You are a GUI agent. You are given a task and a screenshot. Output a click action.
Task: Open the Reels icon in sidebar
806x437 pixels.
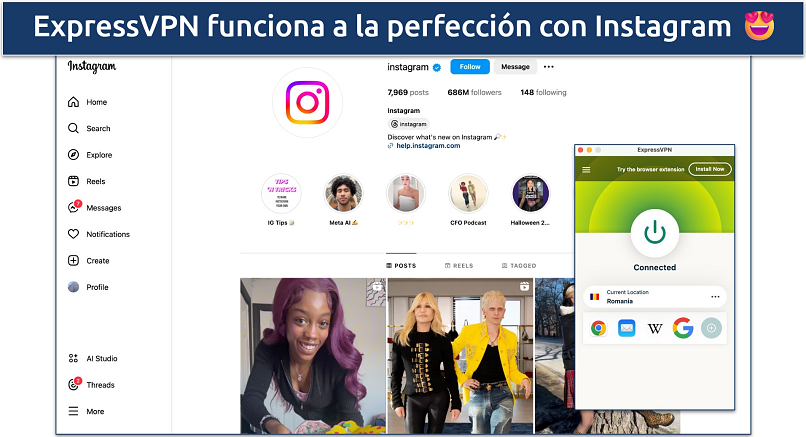[x=74, y=181]
